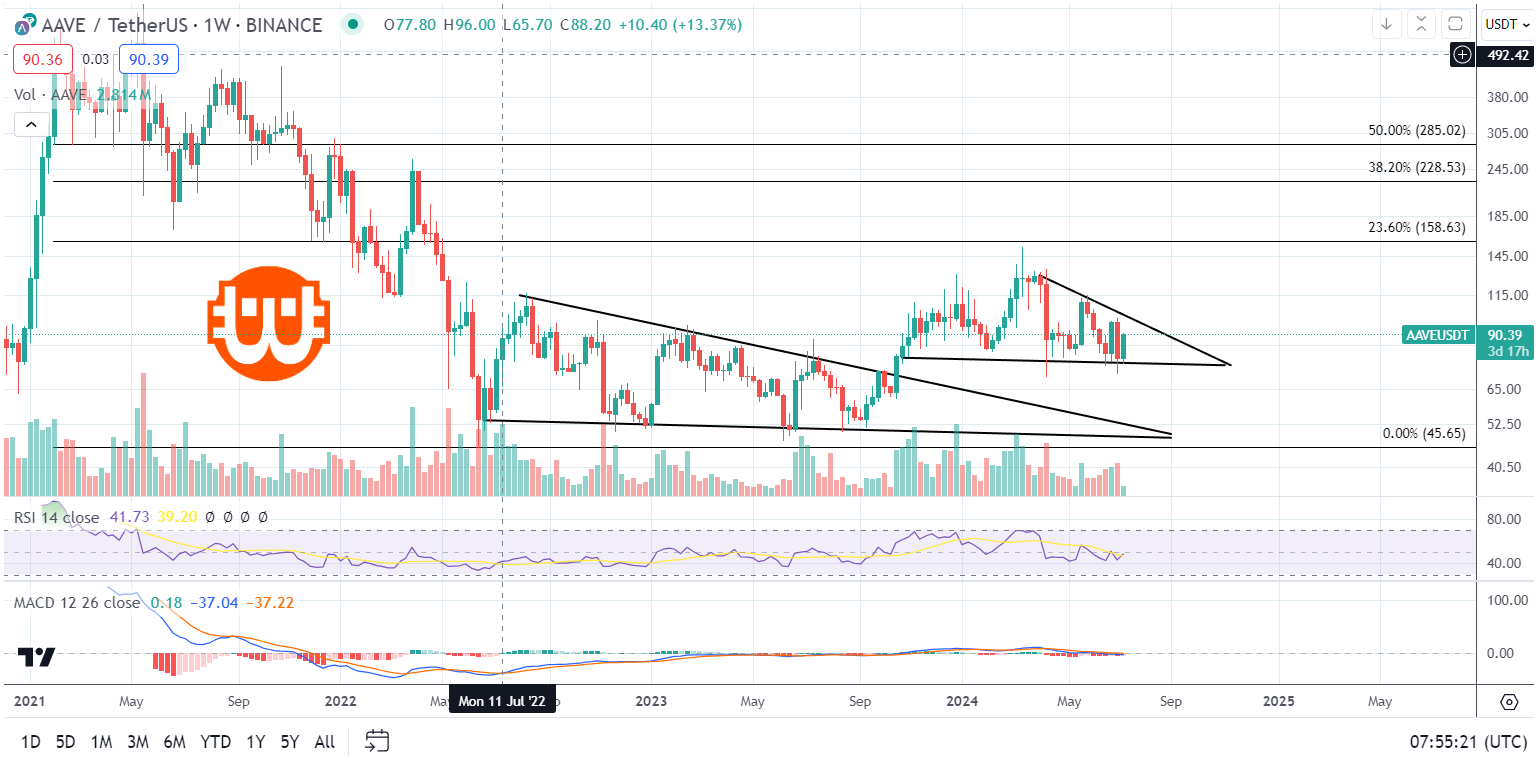Image resolution: width=1538 pixels, height=760 pixels.
Task: Open the Go to date calendar icon
Action: [x=377, y=741]
